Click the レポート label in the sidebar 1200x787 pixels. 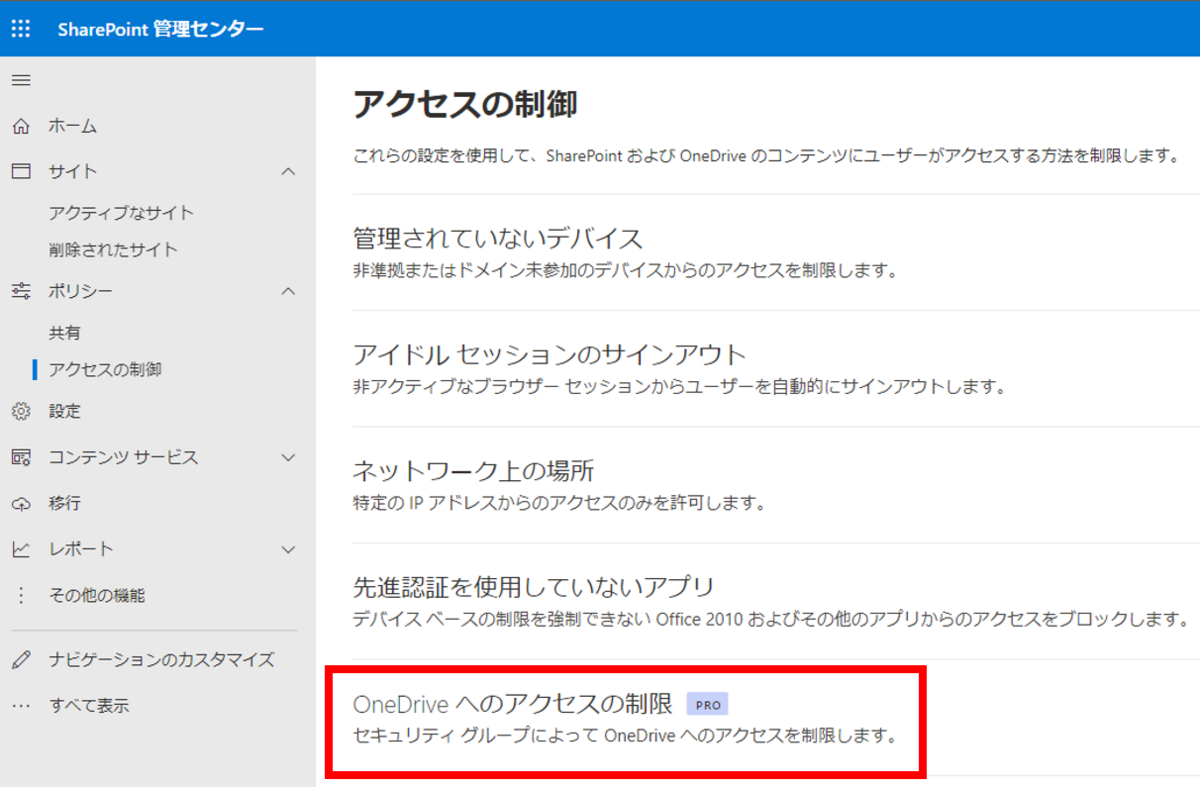click(81, 549)
